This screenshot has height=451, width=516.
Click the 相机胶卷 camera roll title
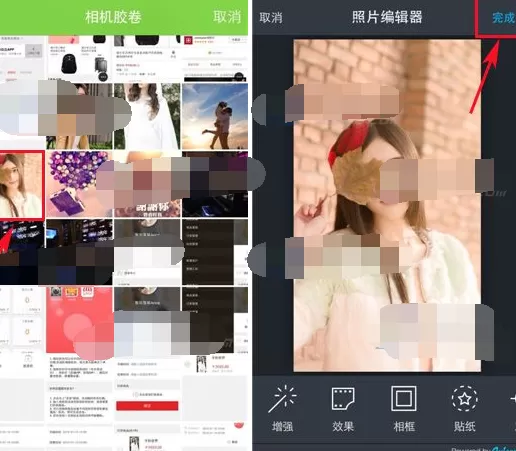[113, 17]
